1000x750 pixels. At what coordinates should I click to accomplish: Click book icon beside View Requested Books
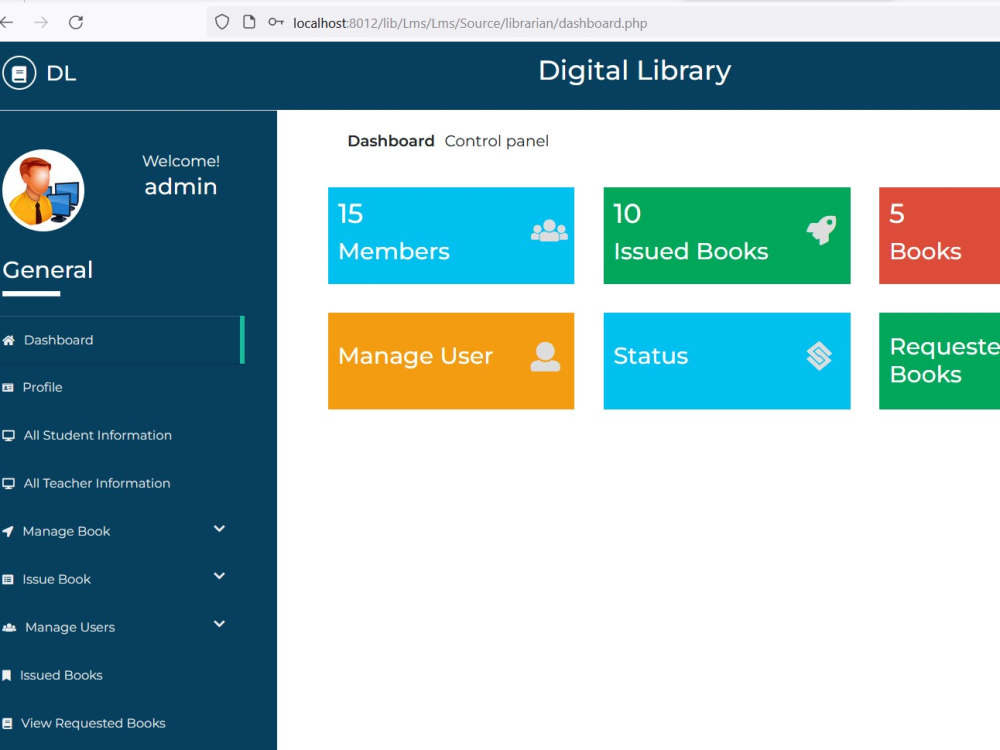pos(7,723)
